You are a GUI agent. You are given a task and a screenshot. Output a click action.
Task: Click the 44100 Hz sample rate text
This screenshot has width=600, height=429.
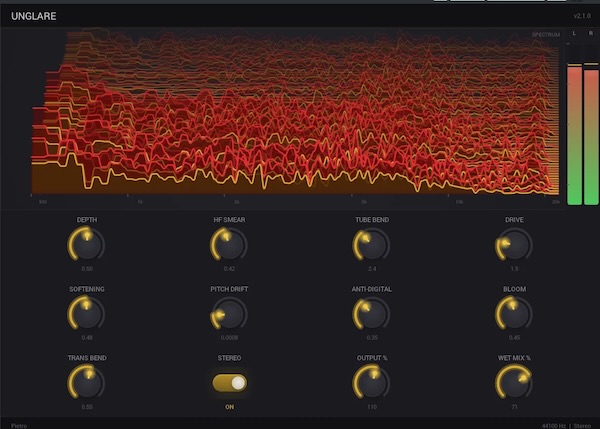pyautogui.click(x=554, y=426)
